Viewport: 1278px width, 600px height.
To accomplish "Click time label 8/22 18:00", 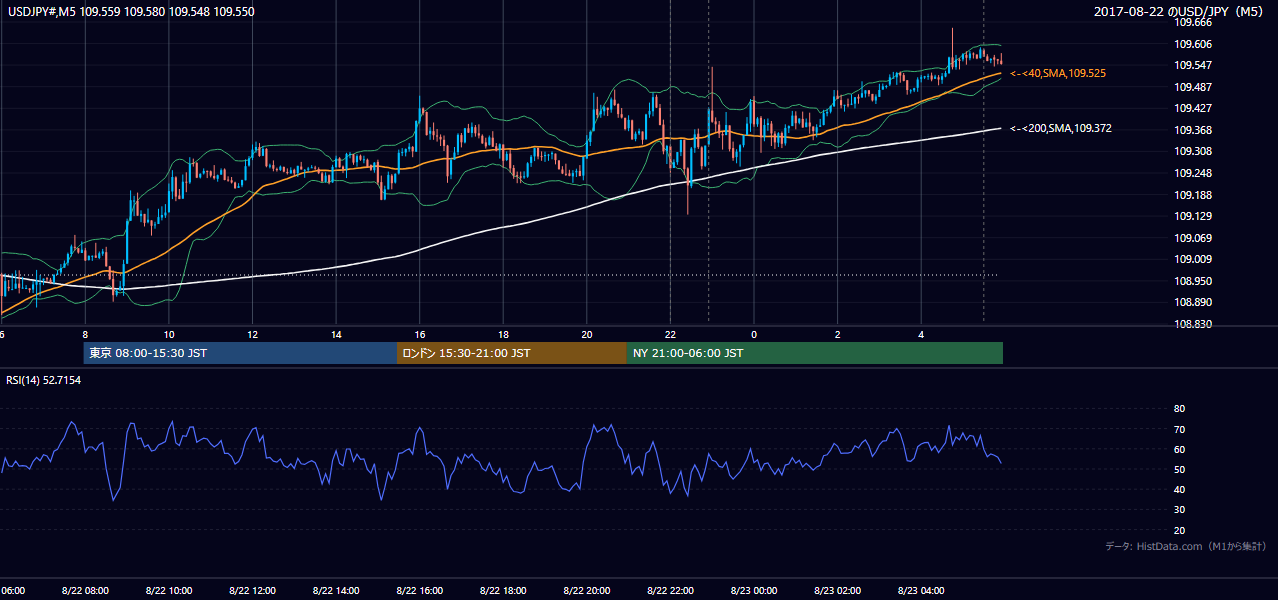I will (503, 591).
